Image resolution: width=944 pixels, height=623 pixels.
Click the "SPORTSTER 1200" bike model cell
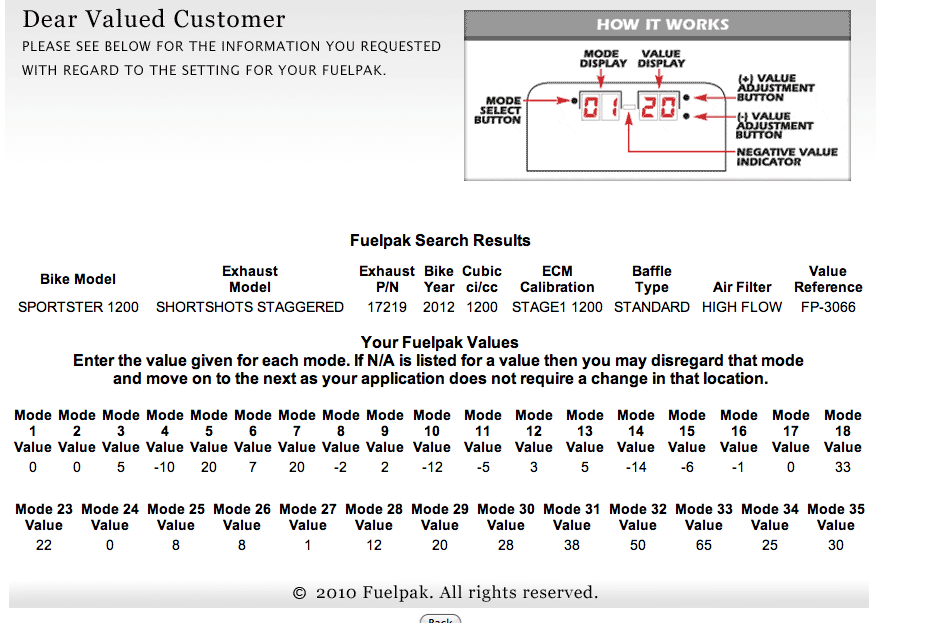(78, 307)
